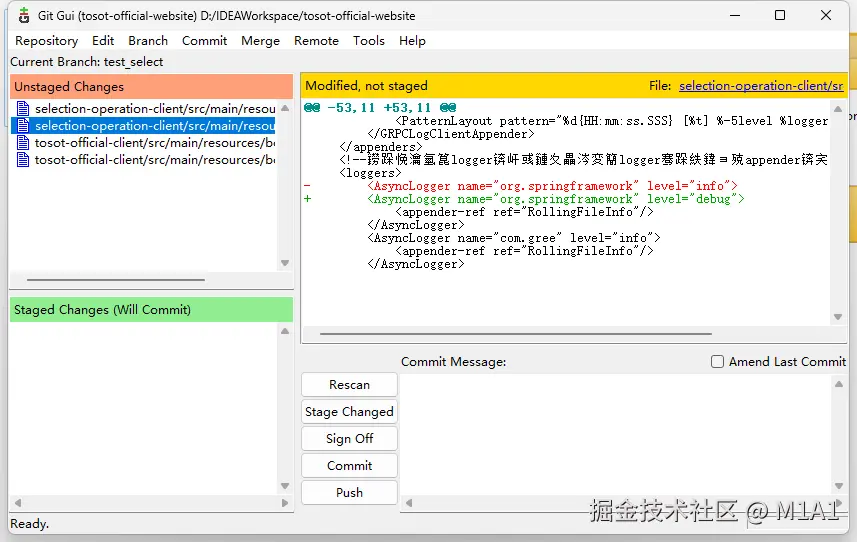Open the Help menu
This screenshot has height=542, width=857.
click(412, 41)
